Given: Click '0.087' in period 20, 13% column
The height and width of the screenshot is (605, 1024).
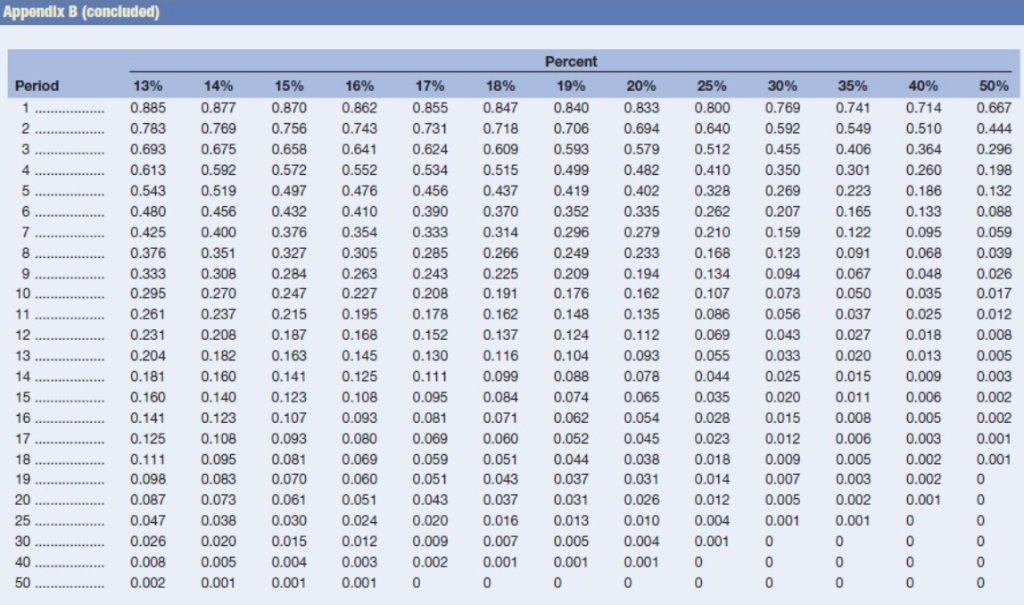Looking at the screenshot, I should (148, 500).
